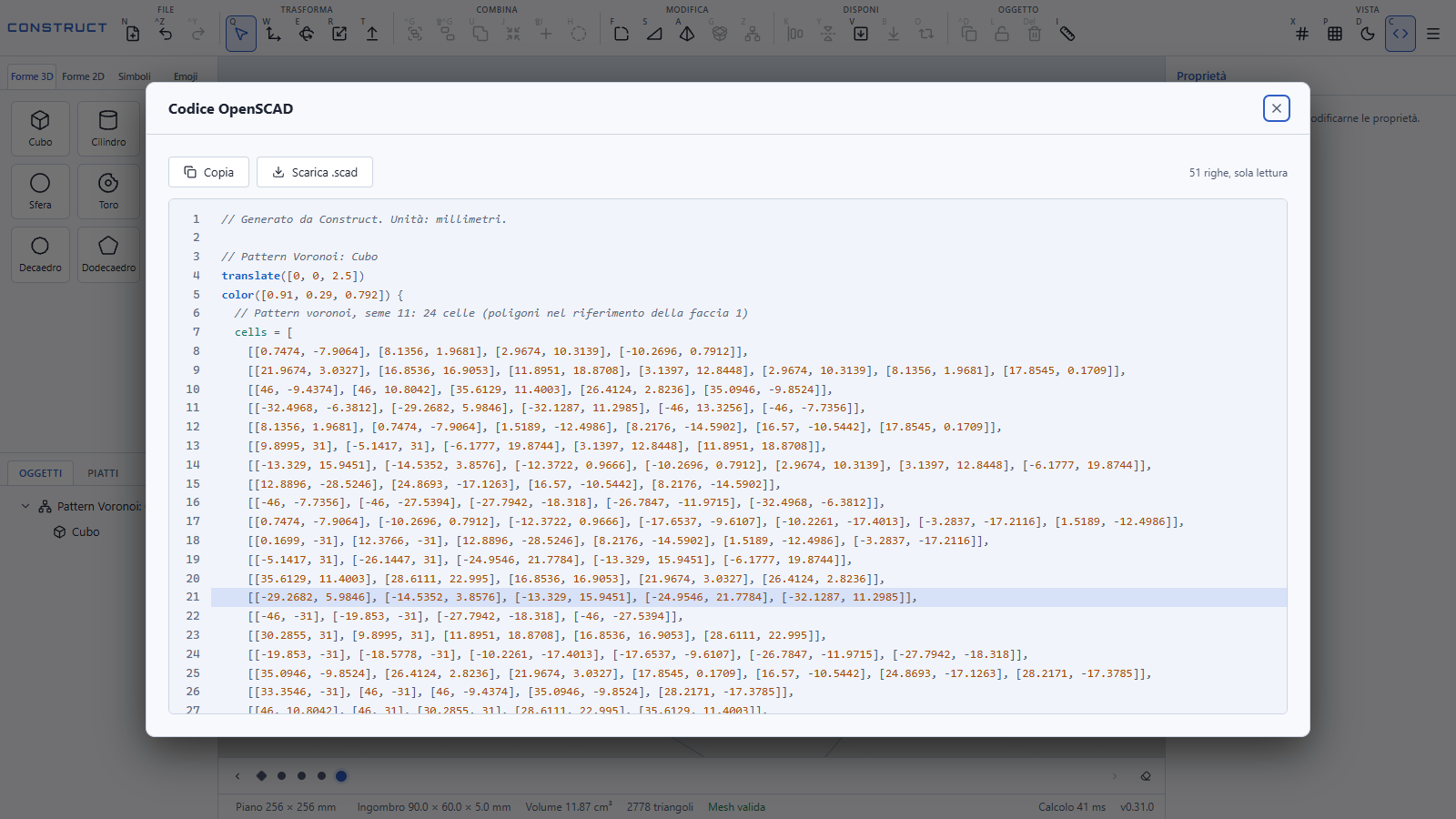Toggle the hash grid view
The height and width of the screenshot is (819, 1456).
(1302, 34)
